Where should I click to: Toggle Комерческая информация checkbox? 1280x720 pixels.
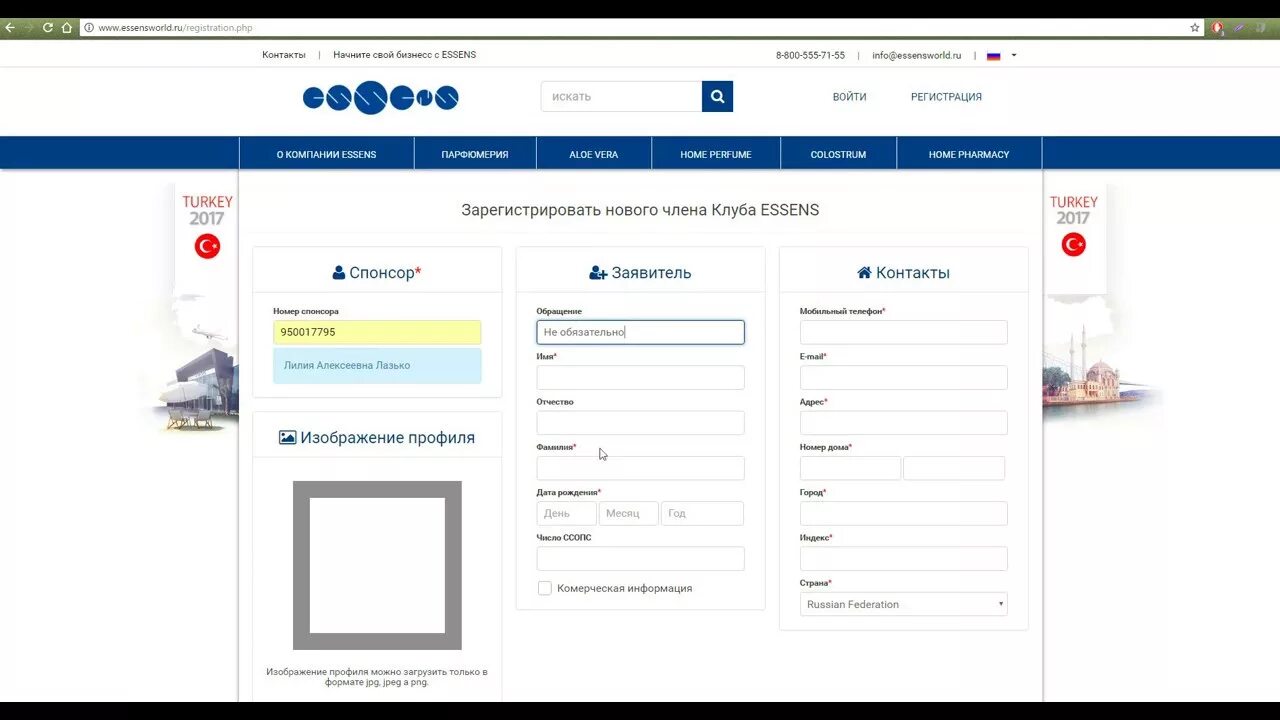545,588
